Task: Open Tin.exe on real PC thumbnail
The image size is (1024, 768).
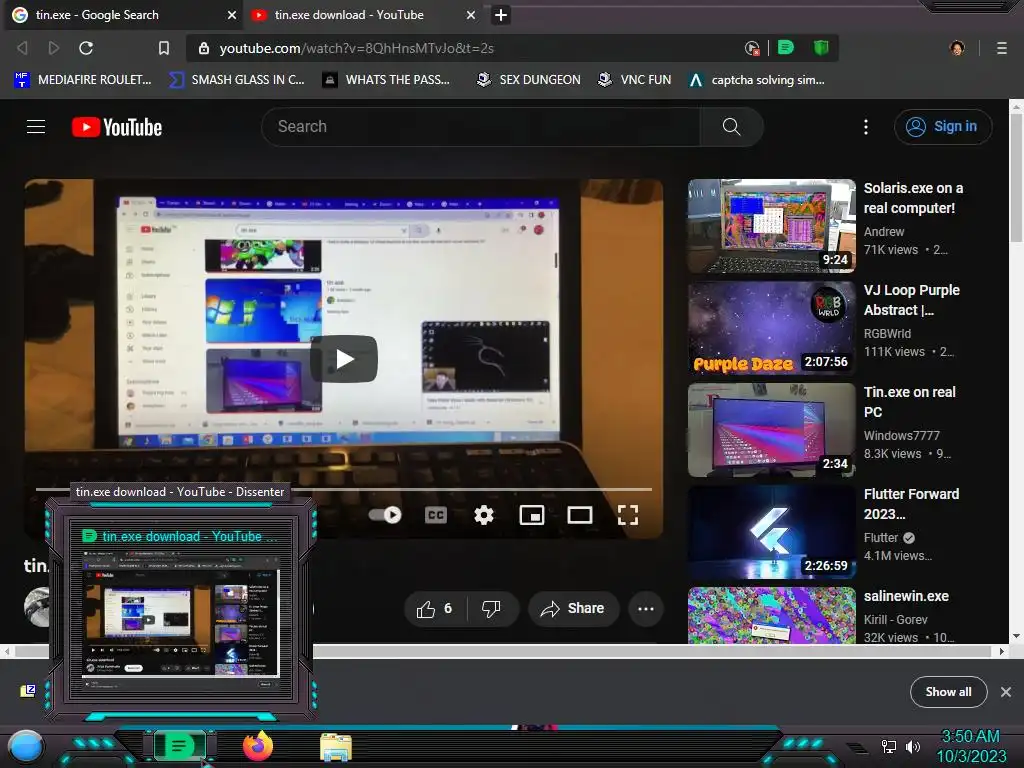Action: tap(771, 430)
